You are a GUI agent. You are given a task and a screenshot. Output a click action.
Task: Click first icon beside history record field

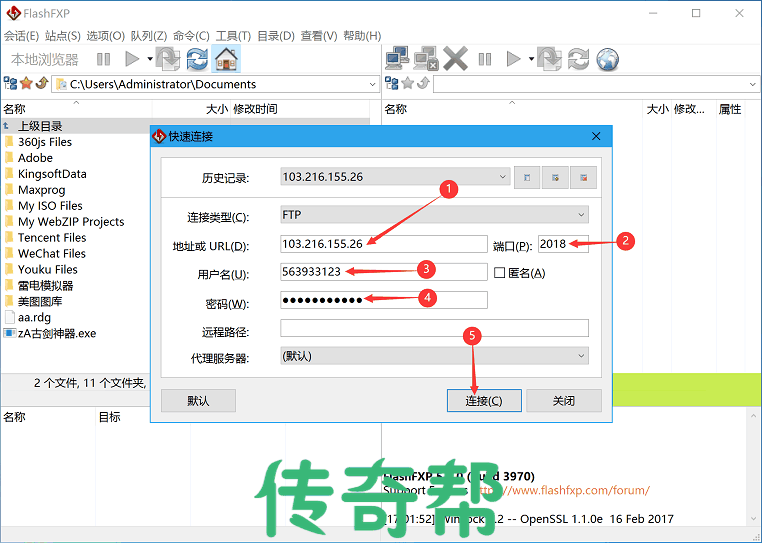coord(527,177)
